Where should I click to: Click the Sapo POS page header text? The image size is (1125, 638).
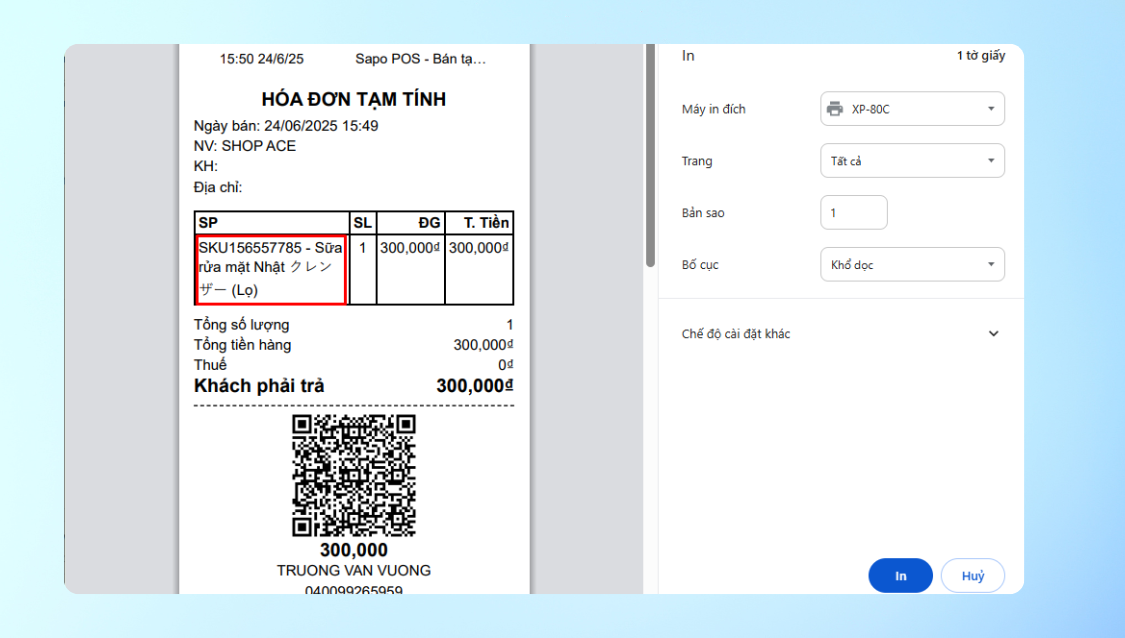[x=420, y=59]
